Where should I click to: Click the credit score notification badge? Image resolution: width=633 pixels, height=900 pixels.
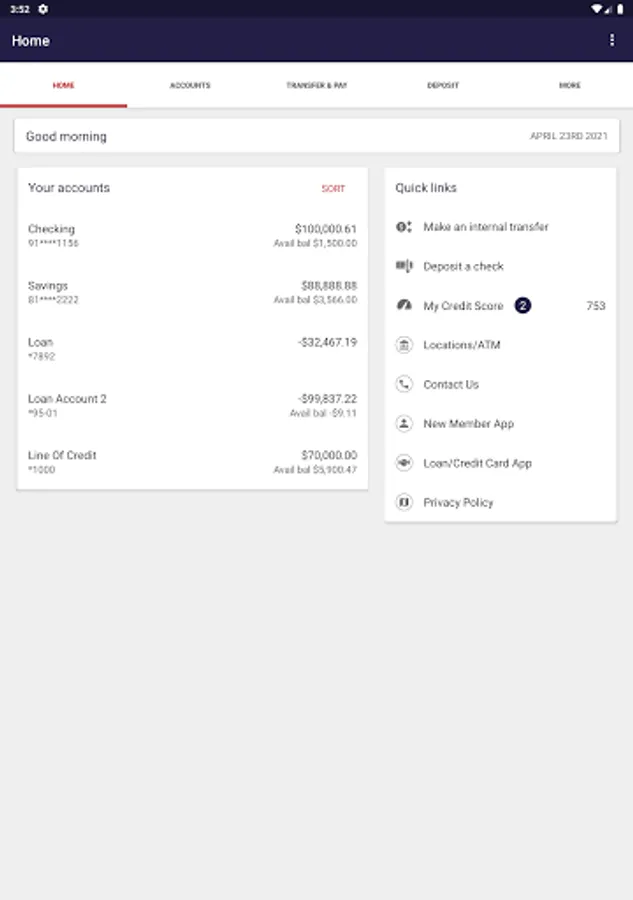click(522, 305)
